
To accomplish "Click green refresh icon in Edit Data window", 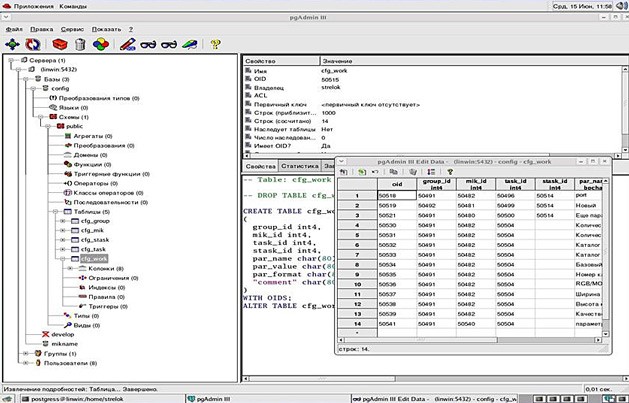I will pyautogui.click(x=362, y=172).
